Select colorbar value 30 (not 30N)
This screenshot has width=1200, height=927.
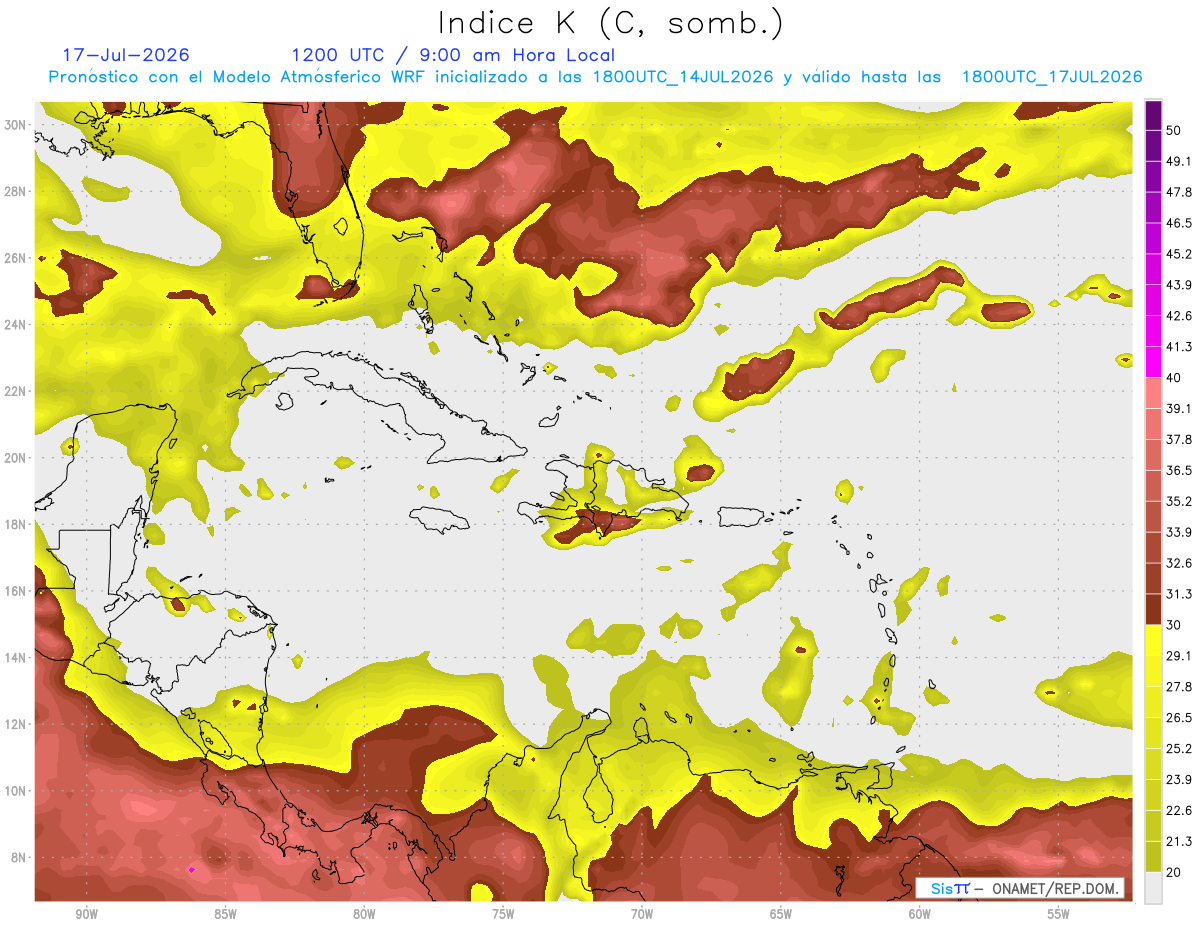(1175, 625)
